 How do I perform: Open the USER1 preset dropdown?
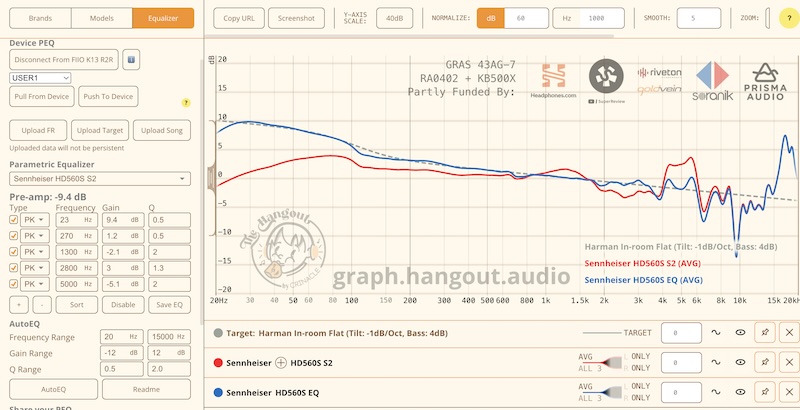click(40, 78)
